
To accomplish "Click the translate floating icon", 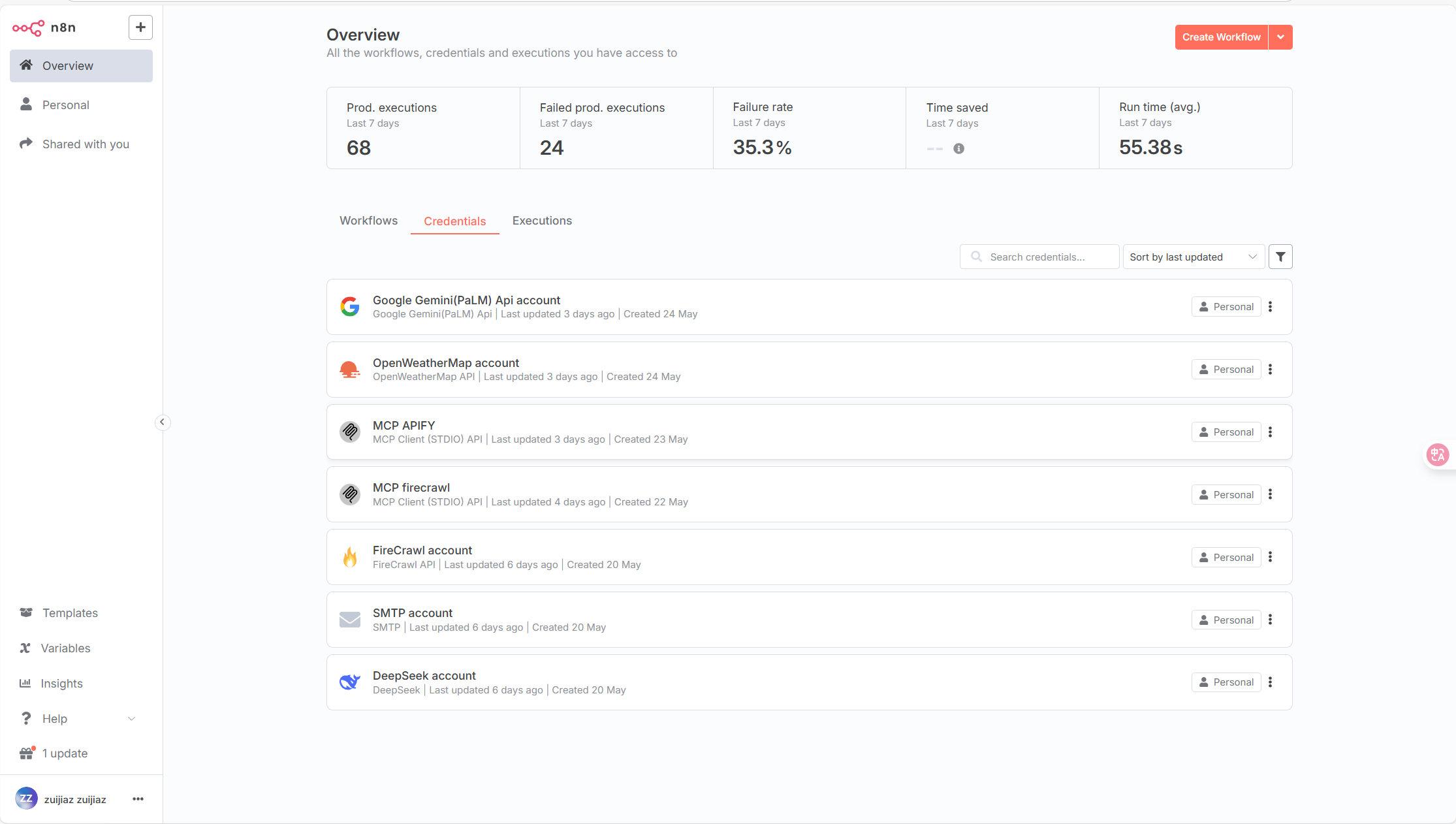I will coord(1437,454).
